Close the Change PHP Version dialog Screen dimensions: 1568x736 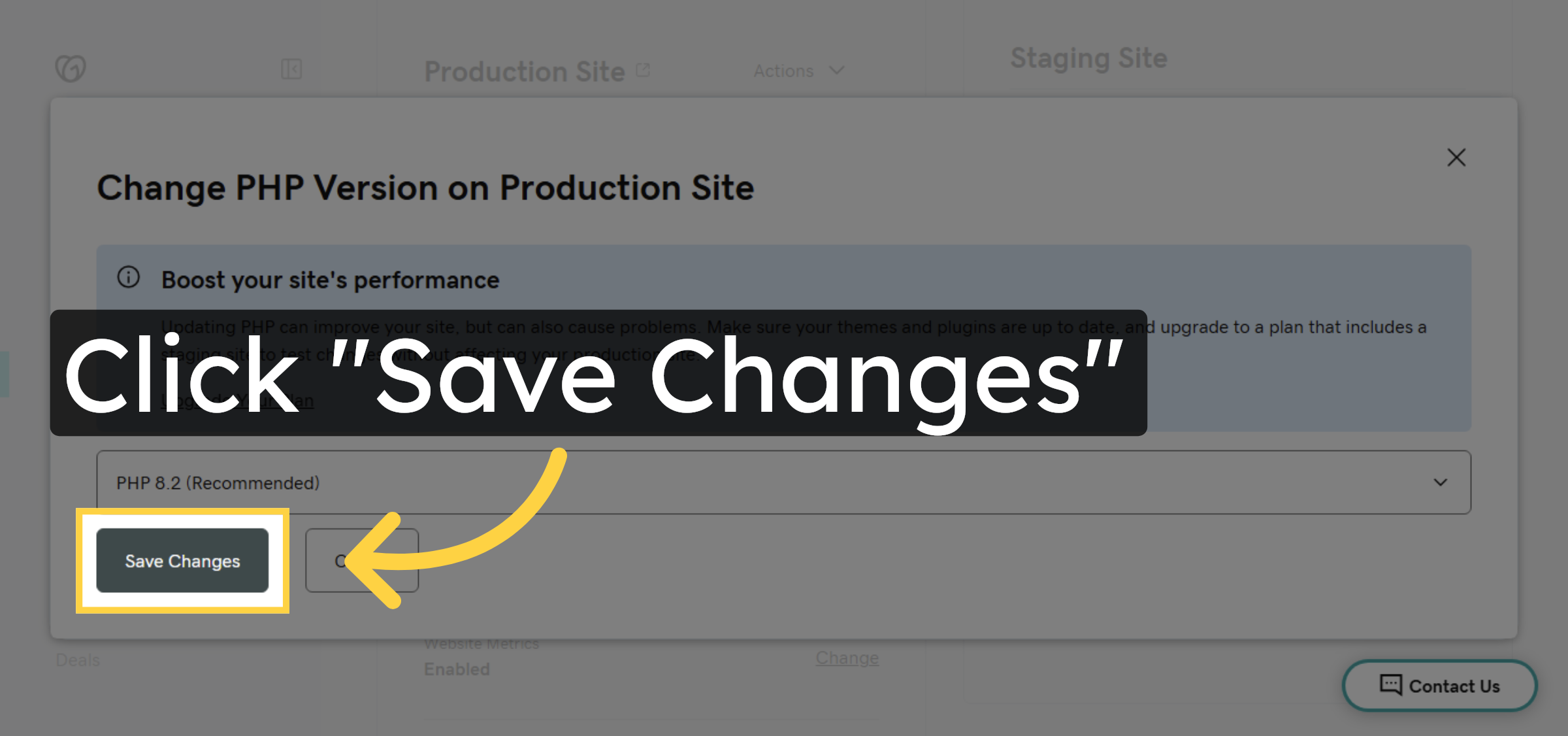pos(1456,158)
